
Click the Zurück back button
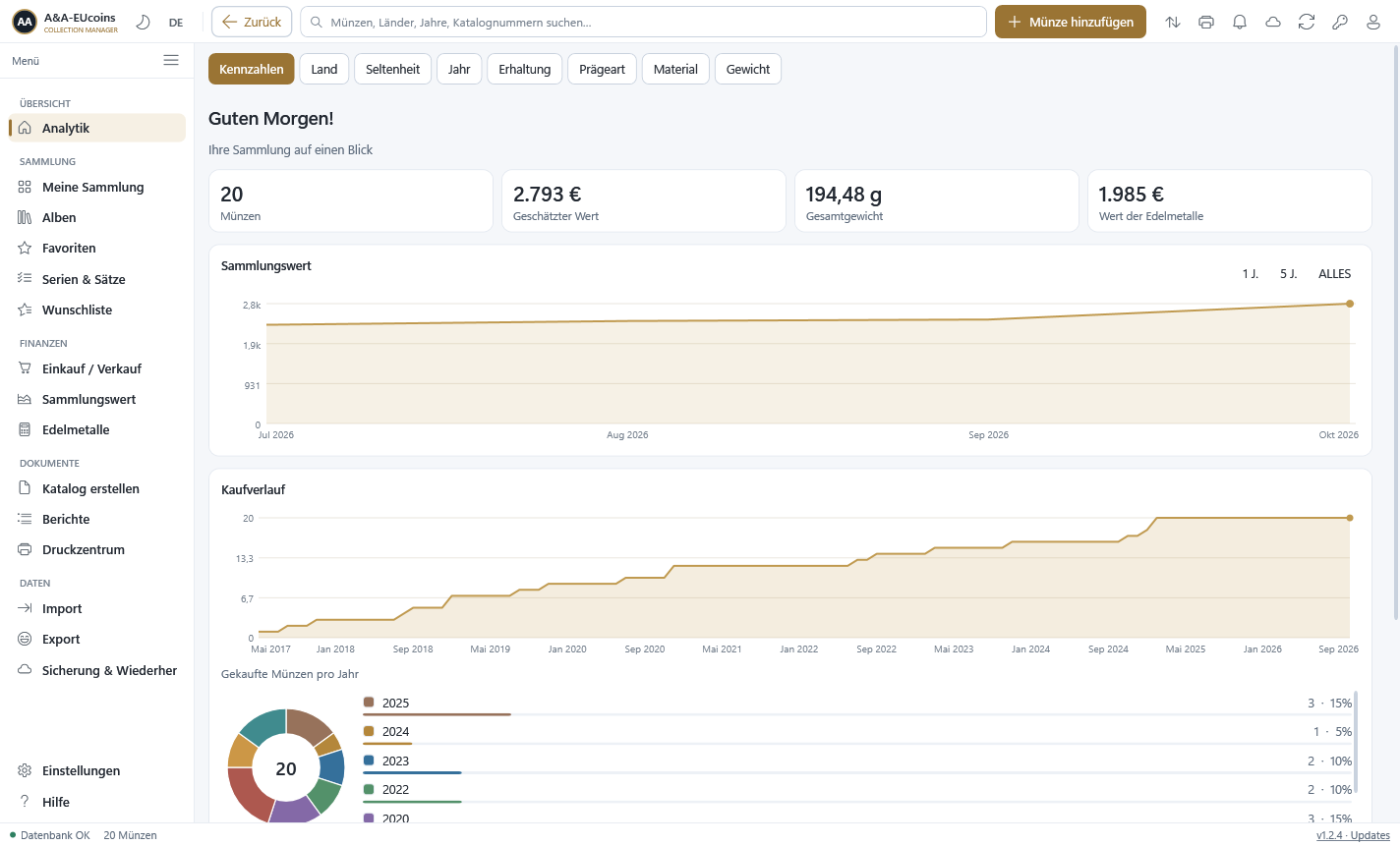click(252, 22)
